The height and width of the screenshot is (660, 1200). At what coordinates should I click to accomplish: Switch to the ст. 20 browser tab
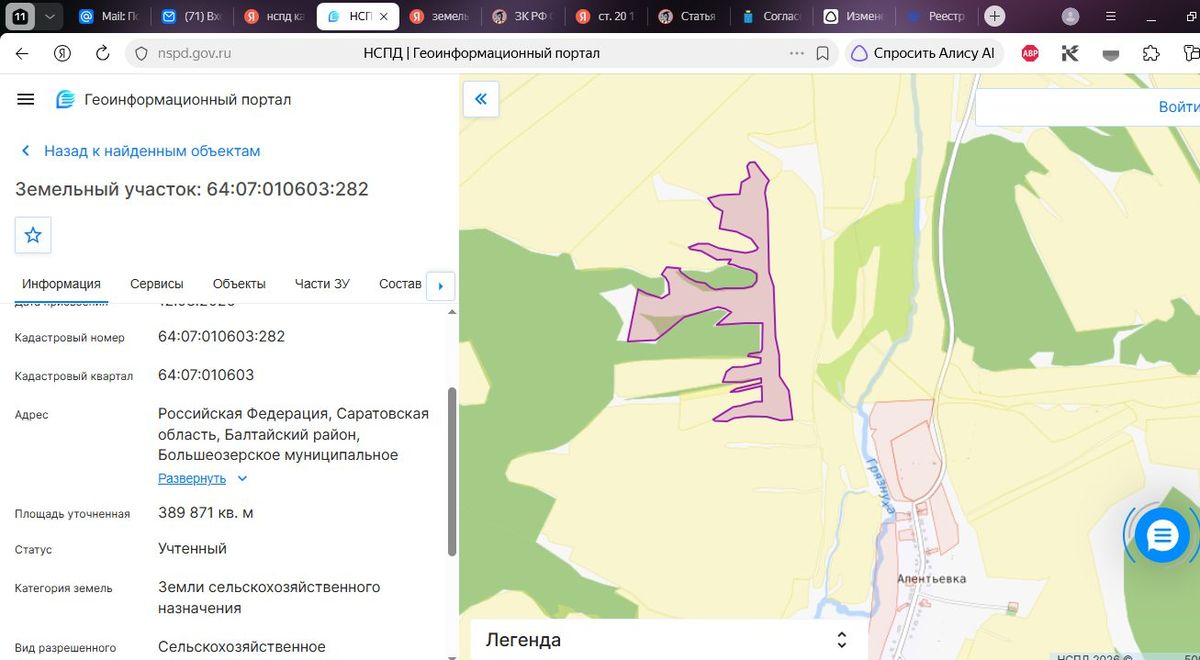pos(606,16)
